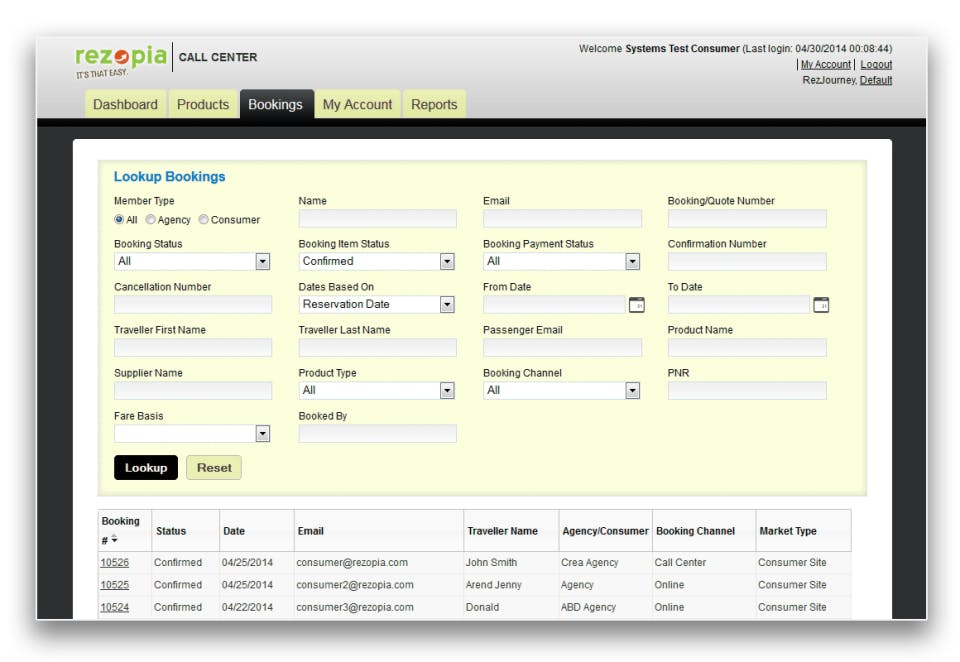Open the Product Type dropdown
Viewport: 960px width, 662px height.
[377, 390]
